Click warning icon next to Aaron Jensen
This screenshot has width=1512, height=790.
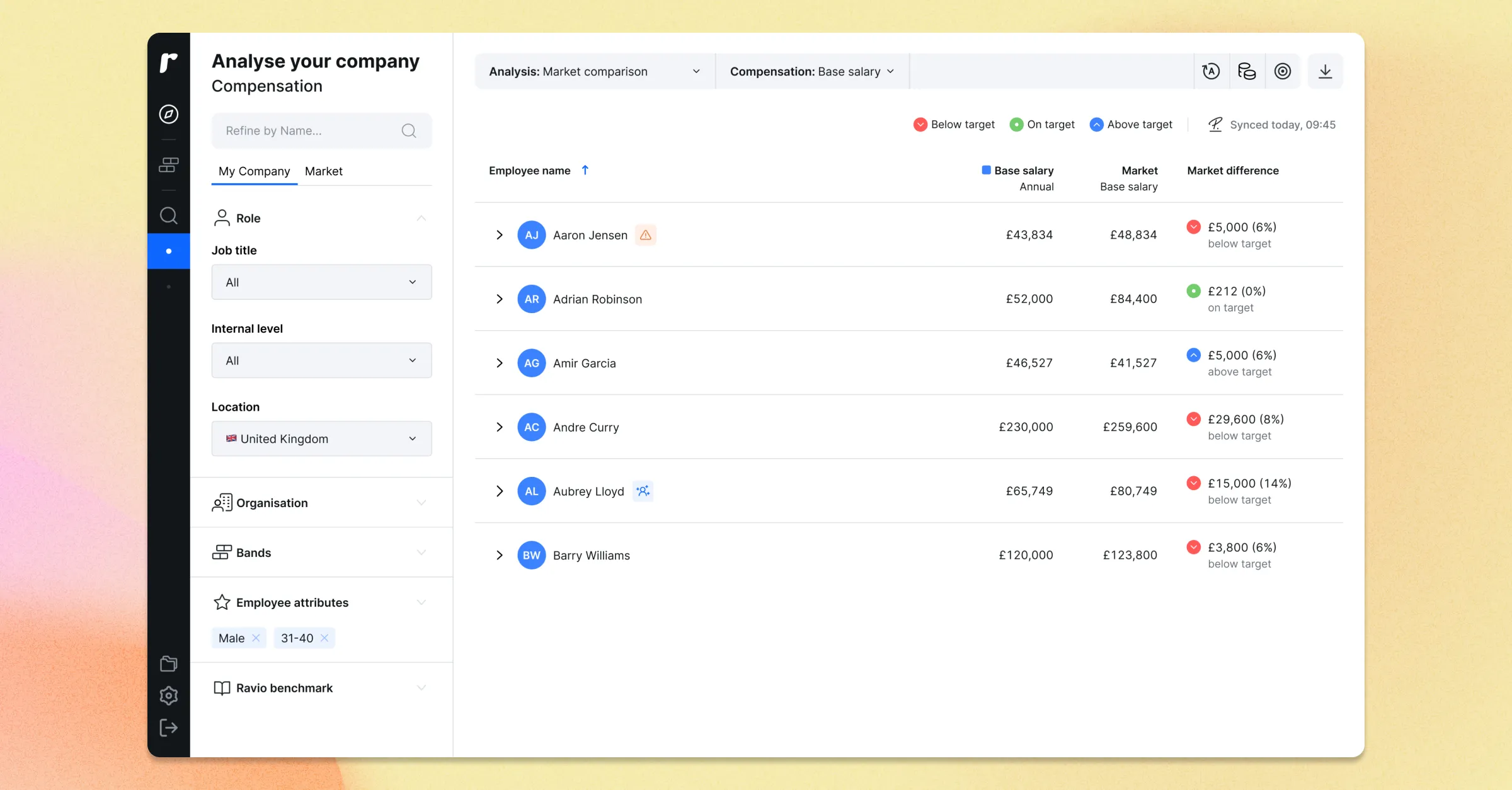645,235
